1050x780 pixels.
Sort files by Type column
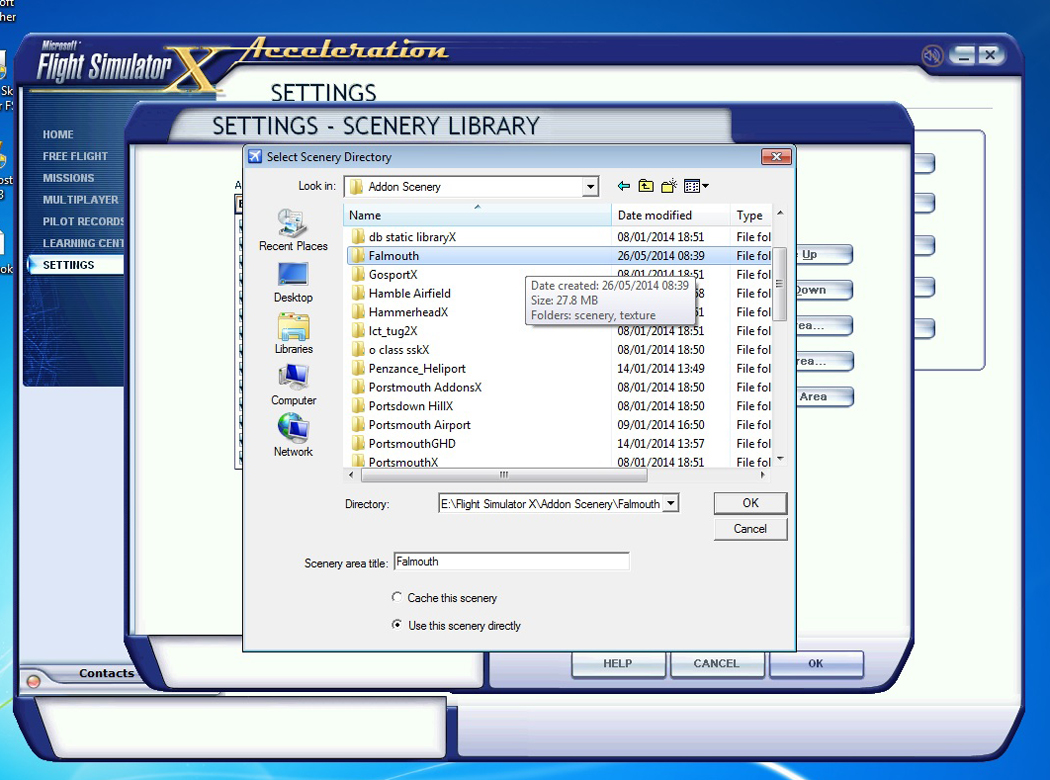(751, 215)
